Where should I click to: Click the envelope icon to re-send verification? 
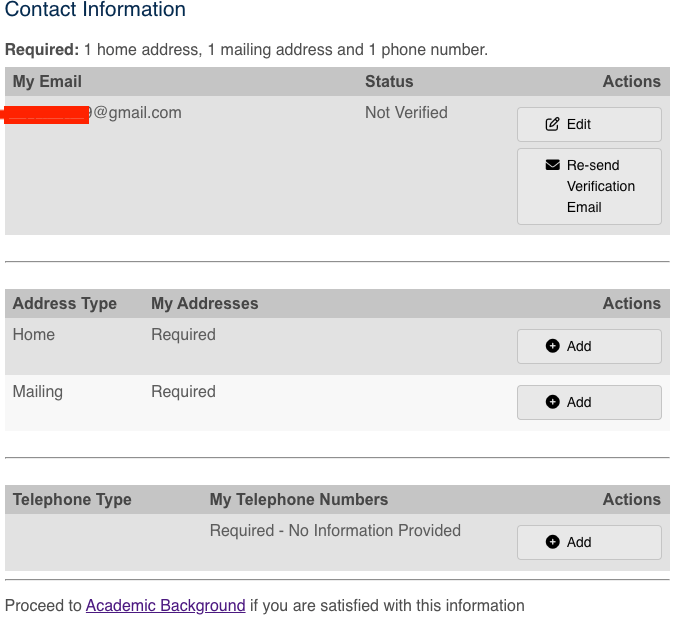click(552, 165)
